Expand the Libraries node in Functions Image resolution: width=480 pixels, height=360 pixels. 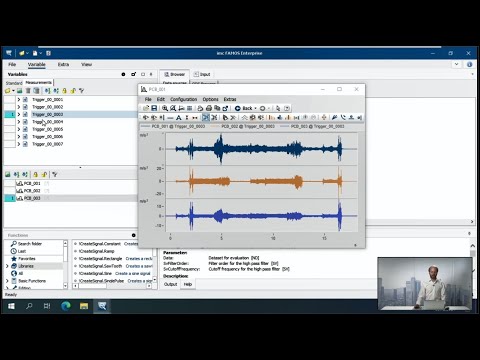[7, 266]
